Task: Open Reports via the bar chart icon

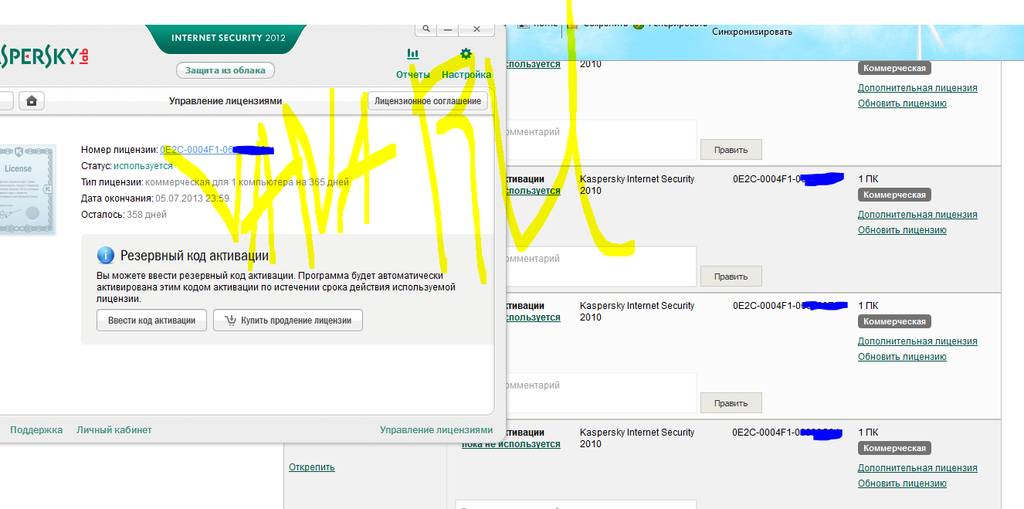Action: click(x=413, y=54)
